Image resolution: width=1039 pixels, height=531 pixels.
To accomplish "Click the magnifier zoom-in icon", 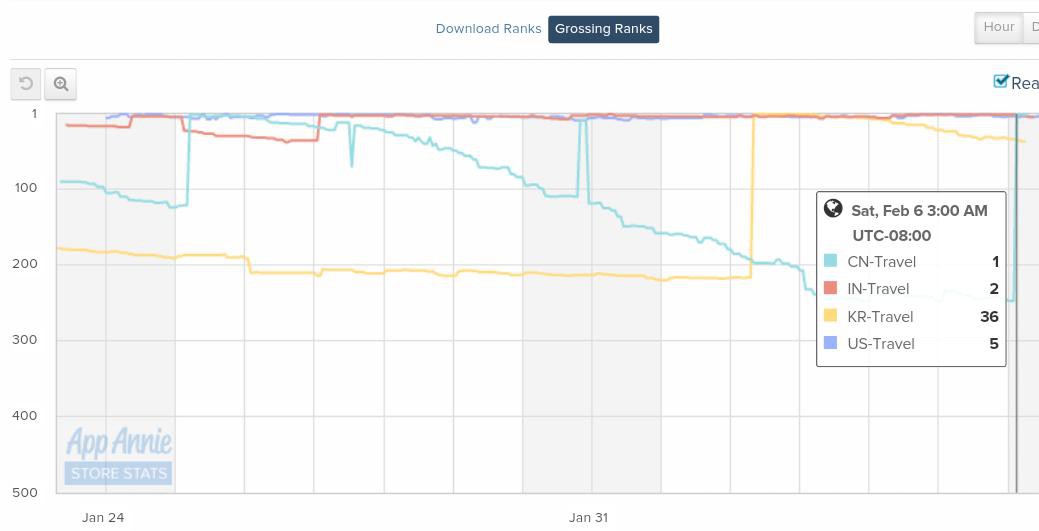I will click(x=61, y=85).
